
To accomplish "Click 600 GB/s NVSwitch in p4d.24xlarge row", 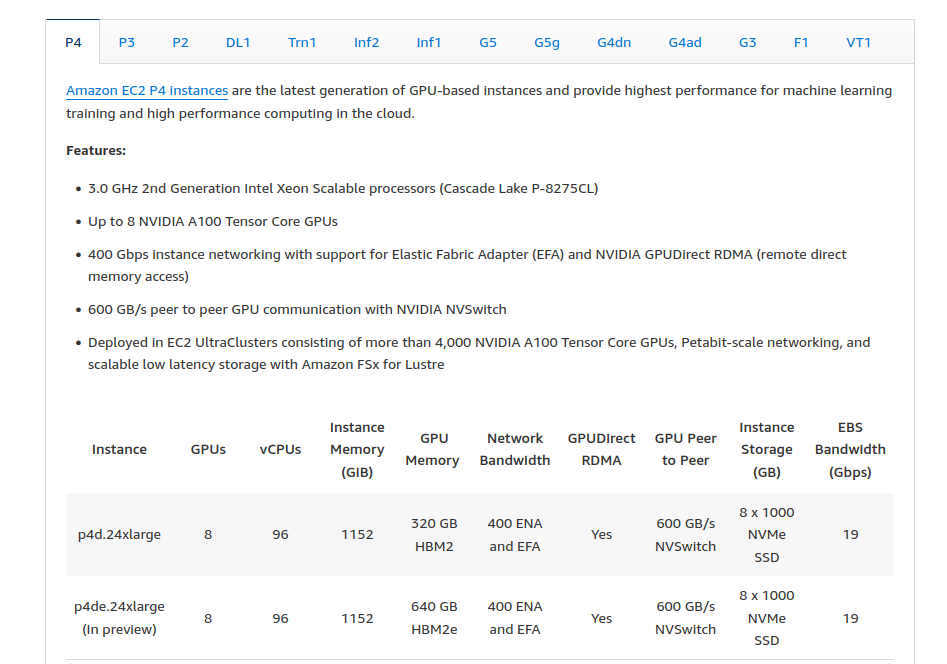I will click(x=685, y=535).
